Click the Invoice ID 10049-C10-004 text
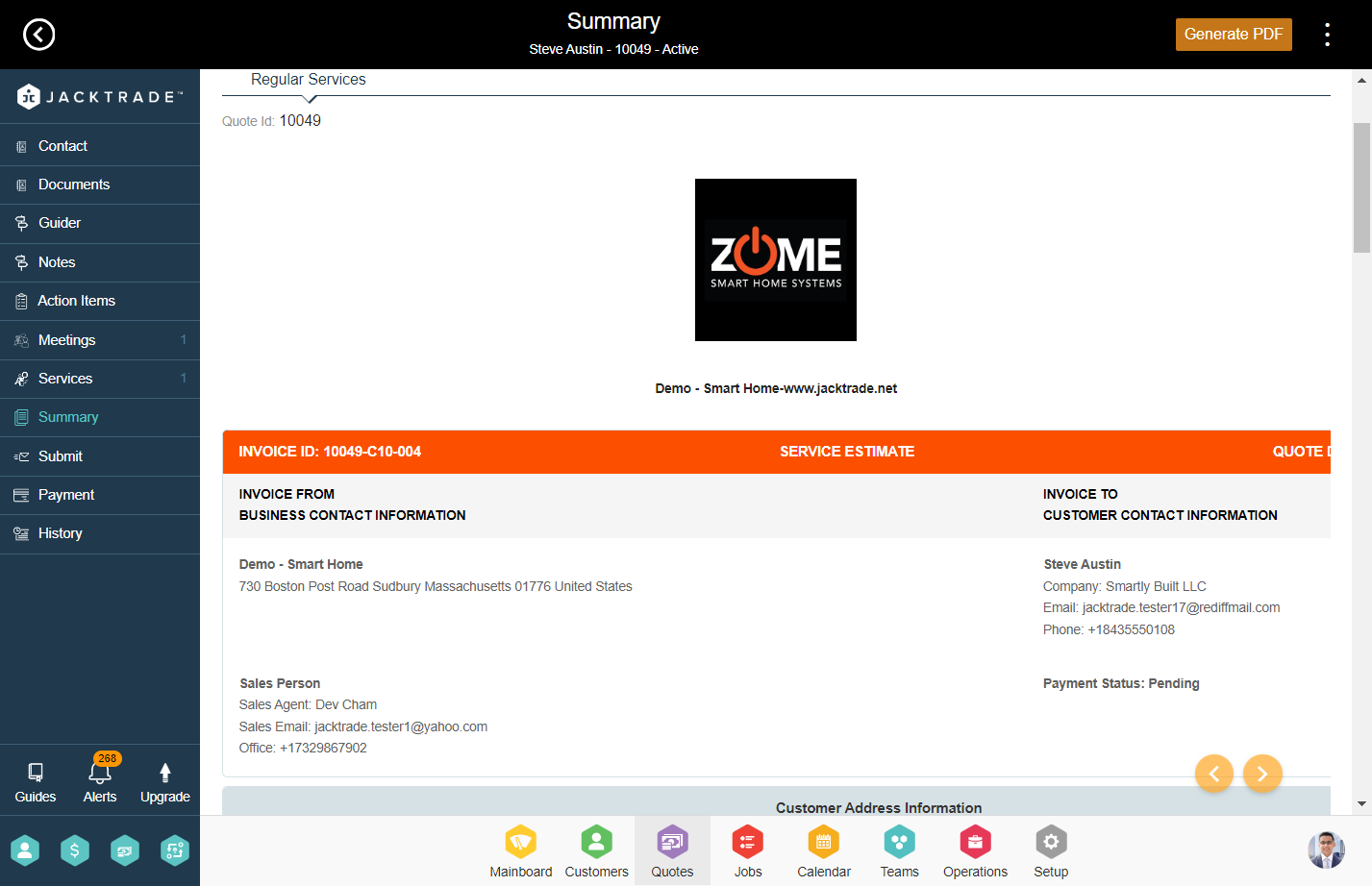Viewport: 1372px width, 886px height. (330, 452)
